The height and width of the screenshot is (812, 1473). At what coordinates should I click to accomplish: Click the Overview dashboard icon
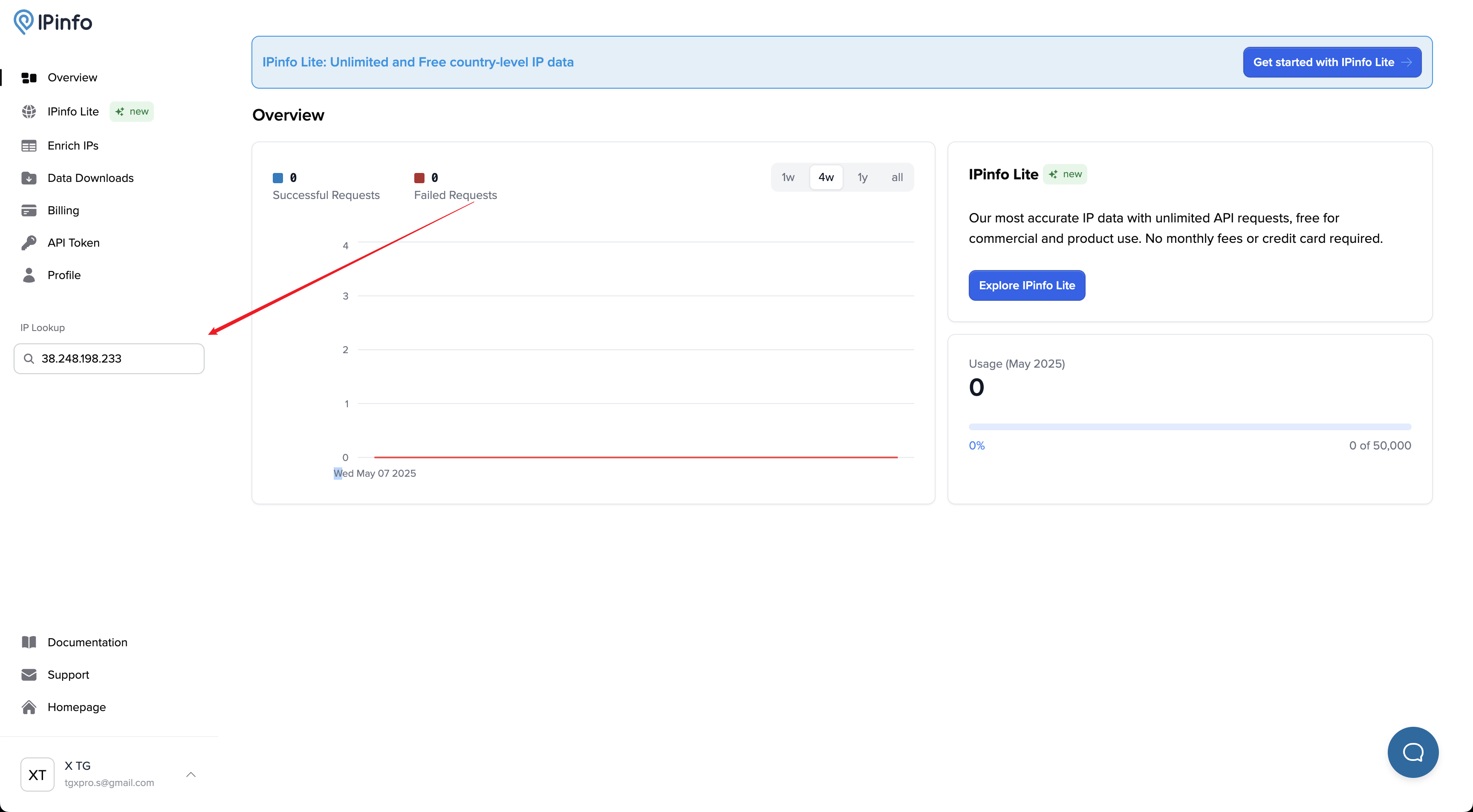pyautogui.click(x=29, y=78)
